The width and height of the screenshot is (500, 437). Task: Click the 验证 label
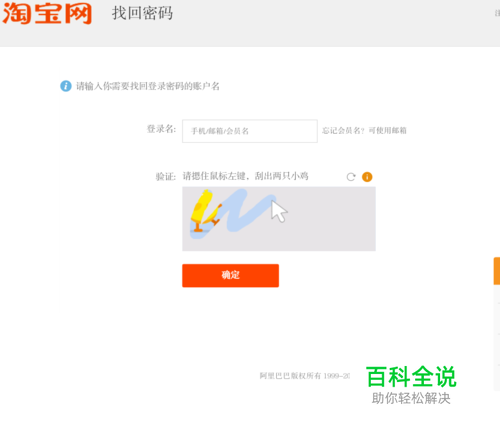[166, 177]
